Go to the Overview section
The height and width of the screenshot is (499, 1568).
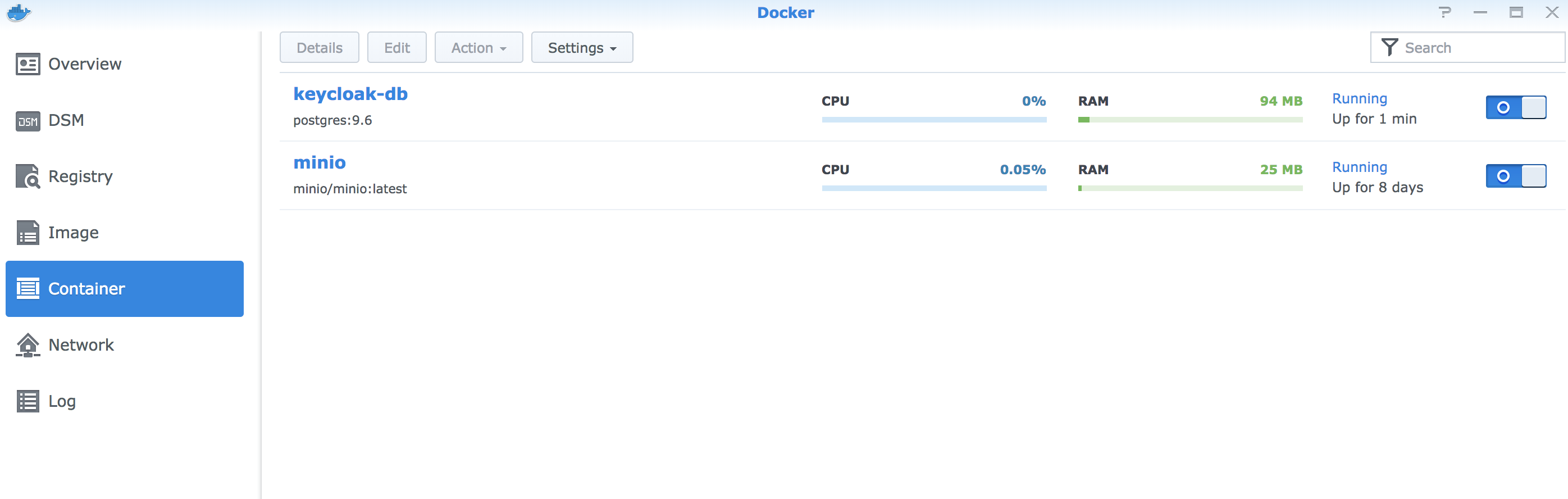pyautogui.click(x=124, y=64)
